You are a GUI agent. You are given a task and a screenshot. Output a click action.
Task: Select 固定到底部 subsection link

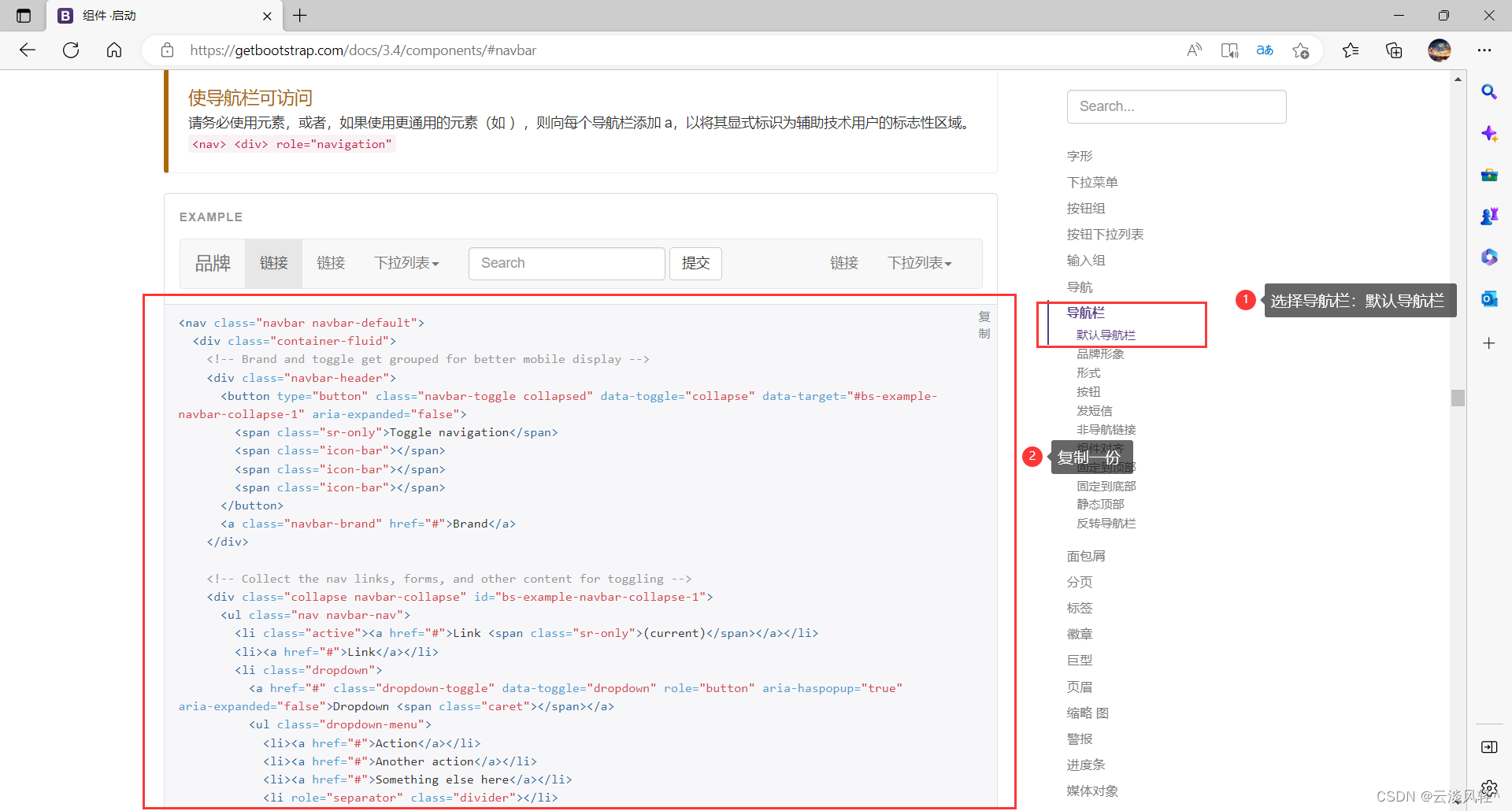pos(1106,486)
